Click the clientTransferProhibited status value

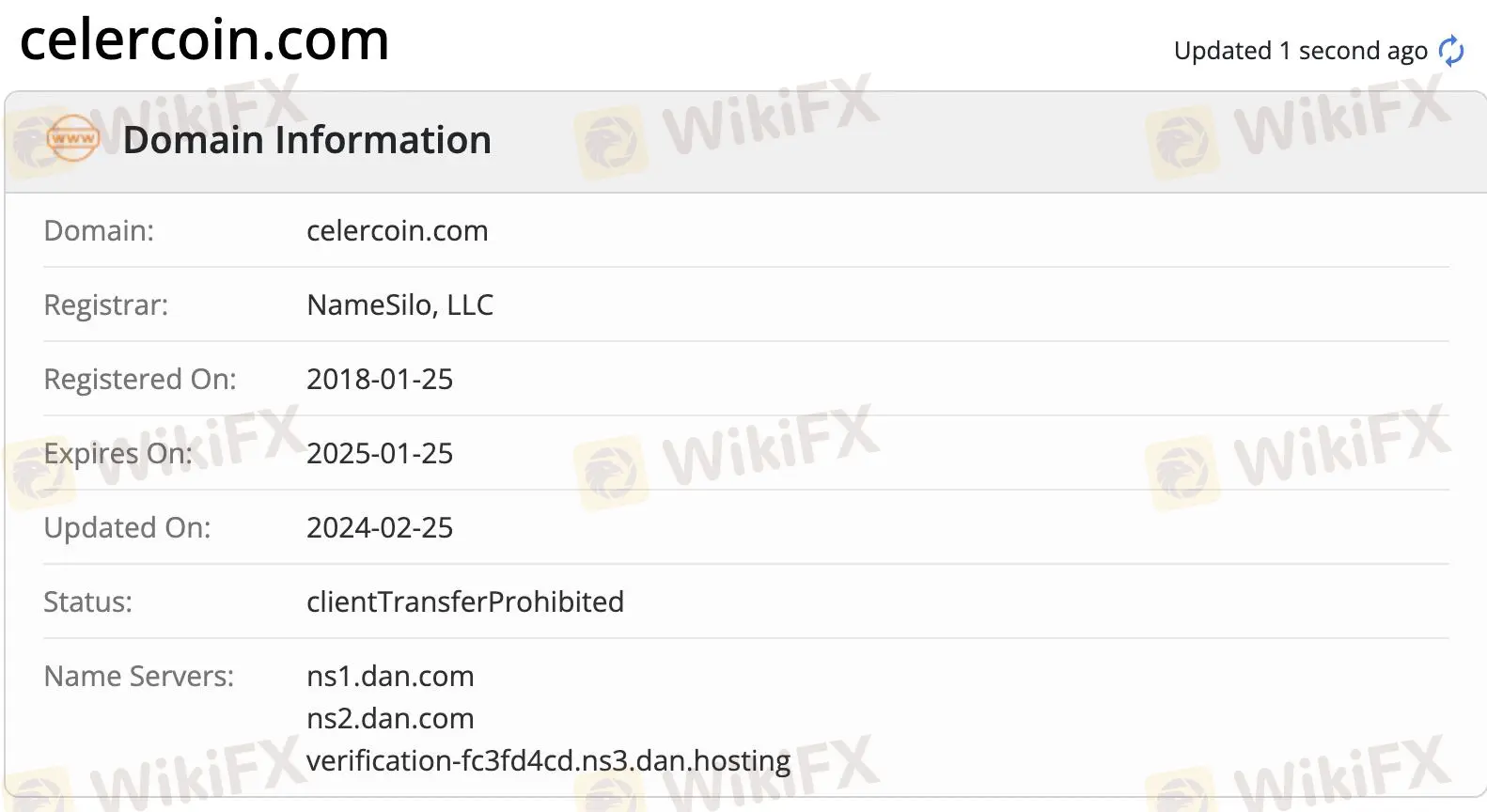[464, 601]
